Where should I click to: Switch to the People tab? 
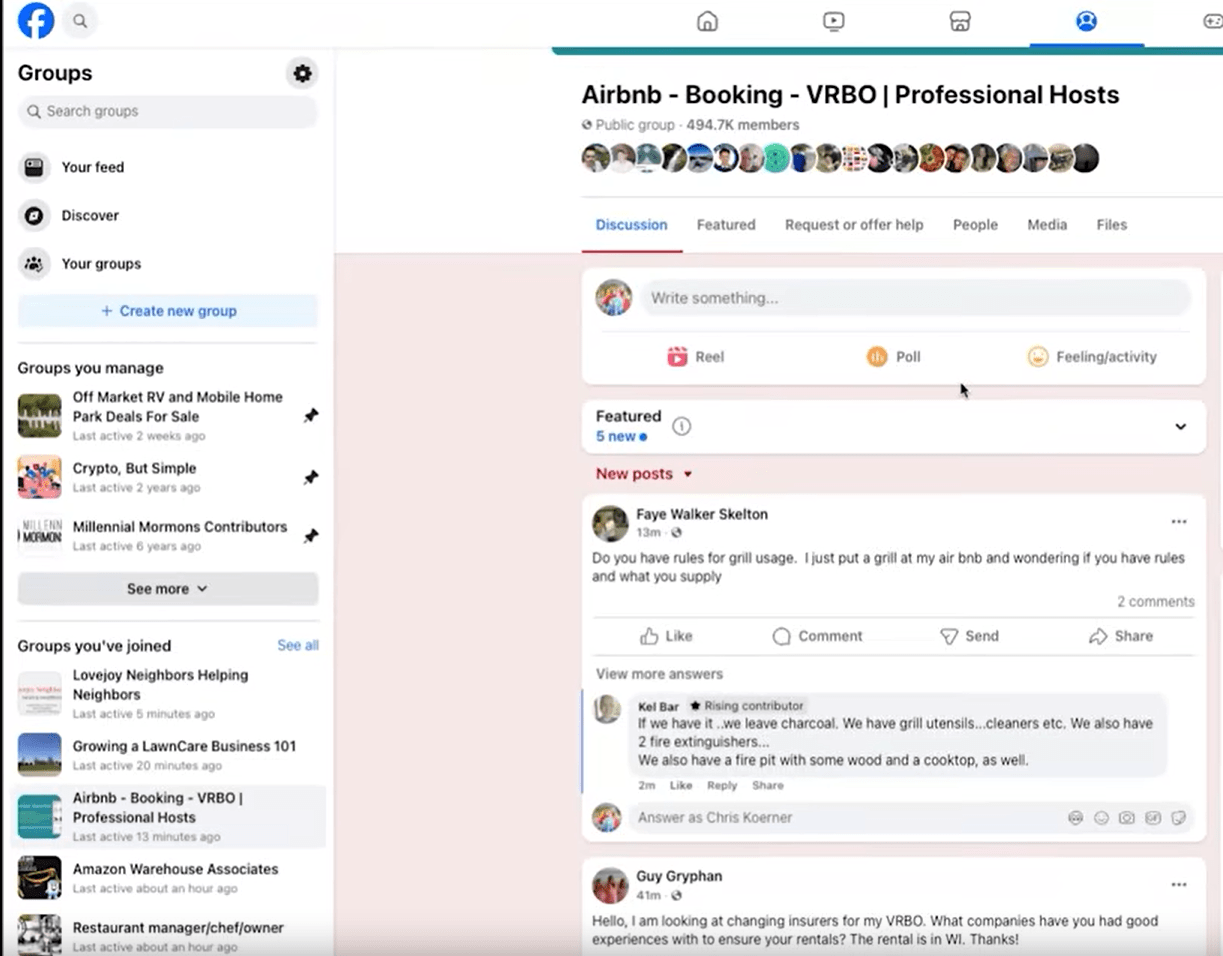(975, 225)
